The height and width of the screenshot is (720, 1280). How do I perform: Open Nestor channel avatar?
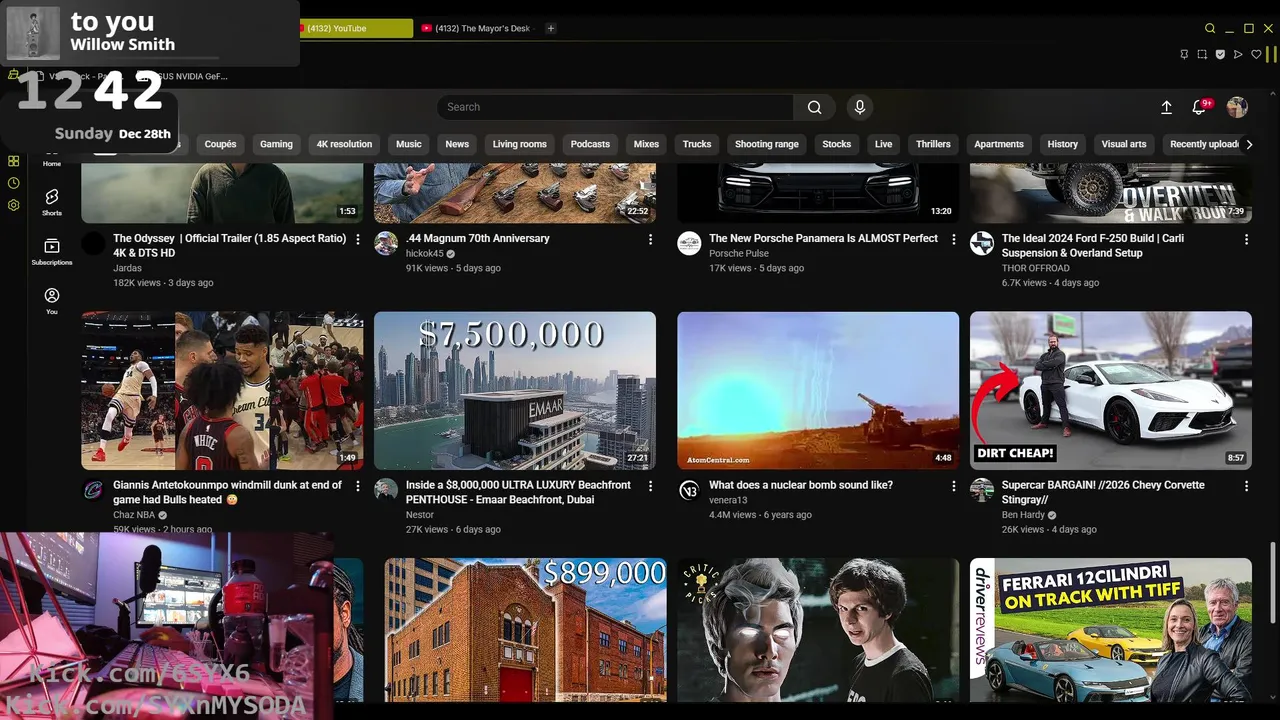click(386, 490)
